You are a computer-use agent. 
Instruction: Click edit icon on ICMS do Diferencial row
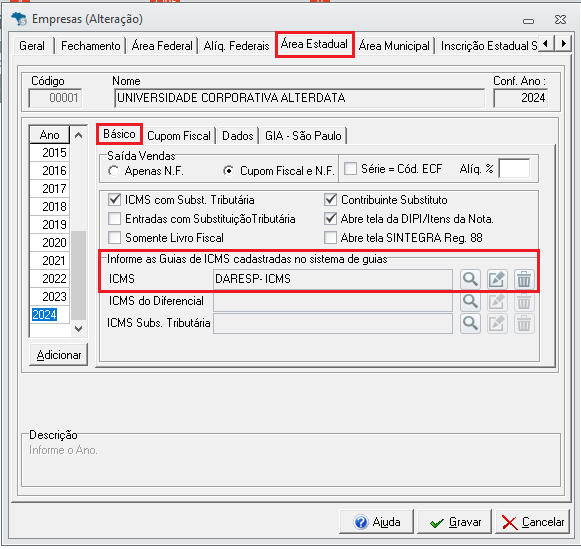coord(497,302)
